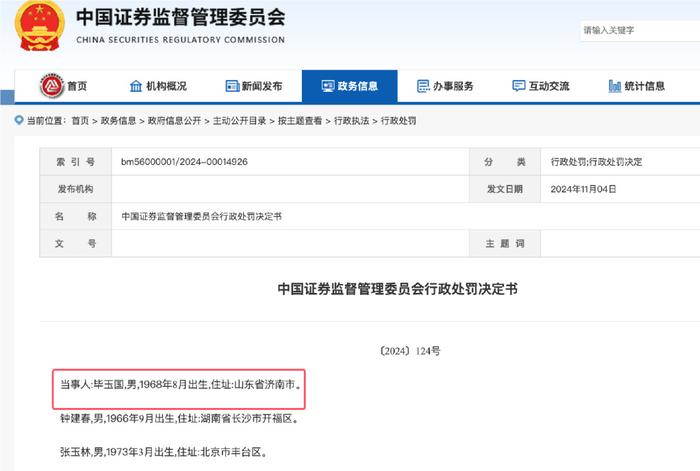Go to 主动公开目录 in the breadcrumb
This screenshot has height=471, width=700.
pos(240,121)
